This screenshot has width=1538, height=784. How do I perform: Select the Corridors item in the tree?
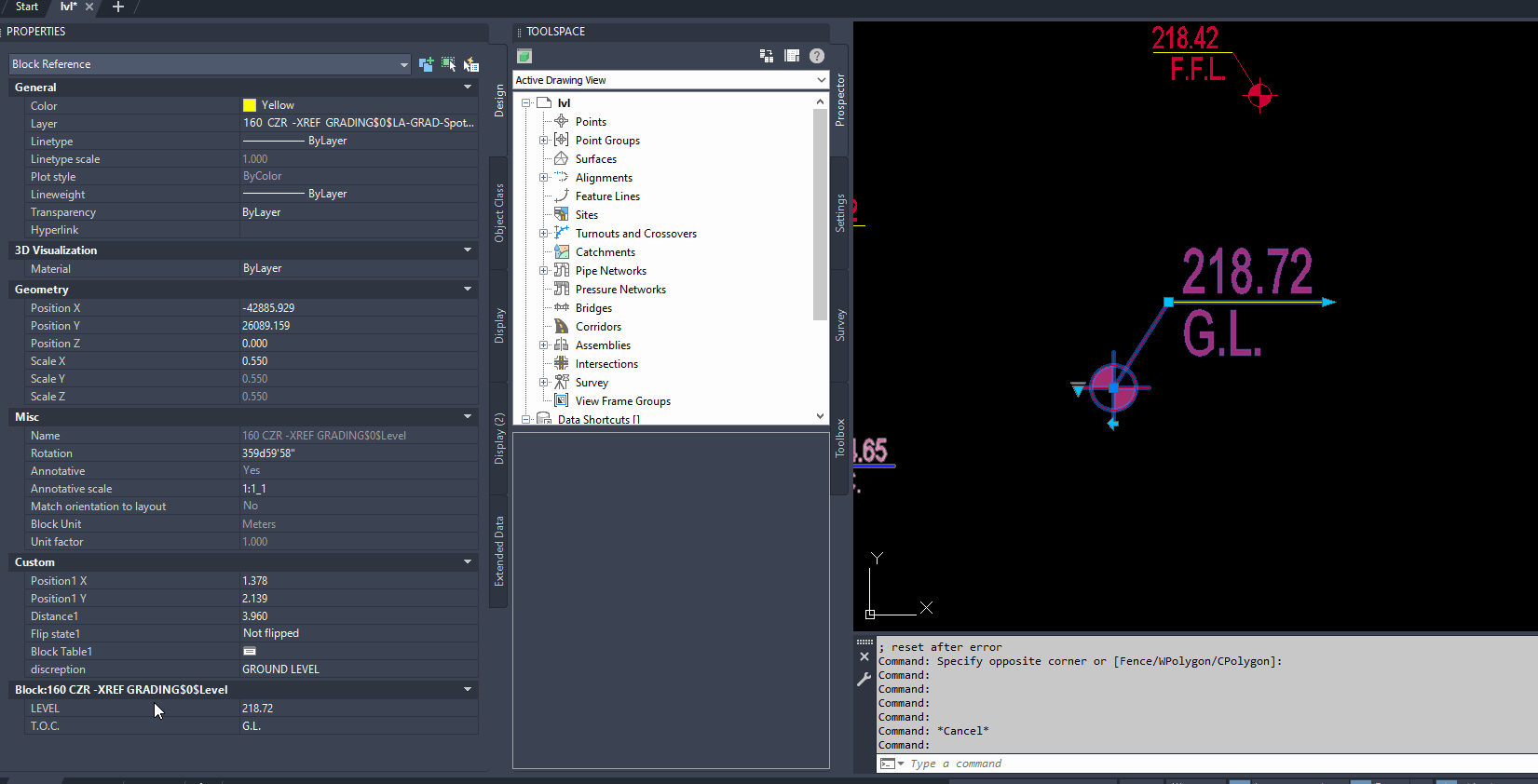[x=598, y=327]
